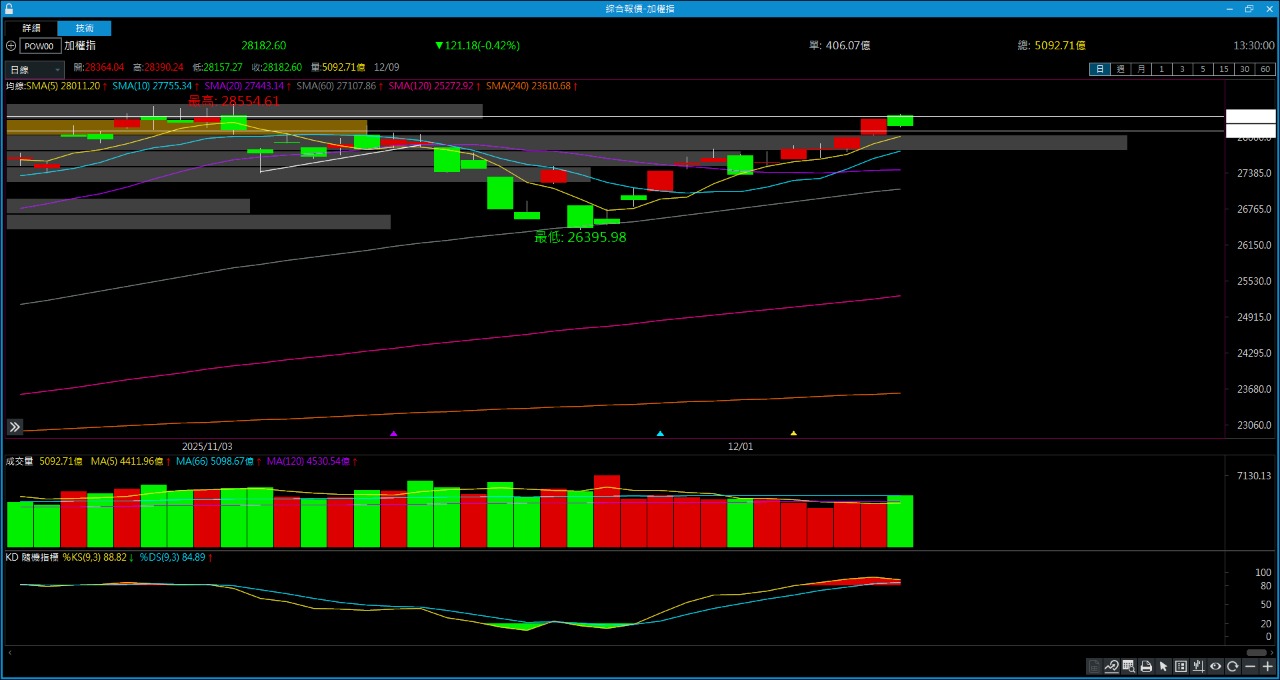Toggle the eye visibility icon
This screenshot has width=1280, height=680.
pos(1216,666)
